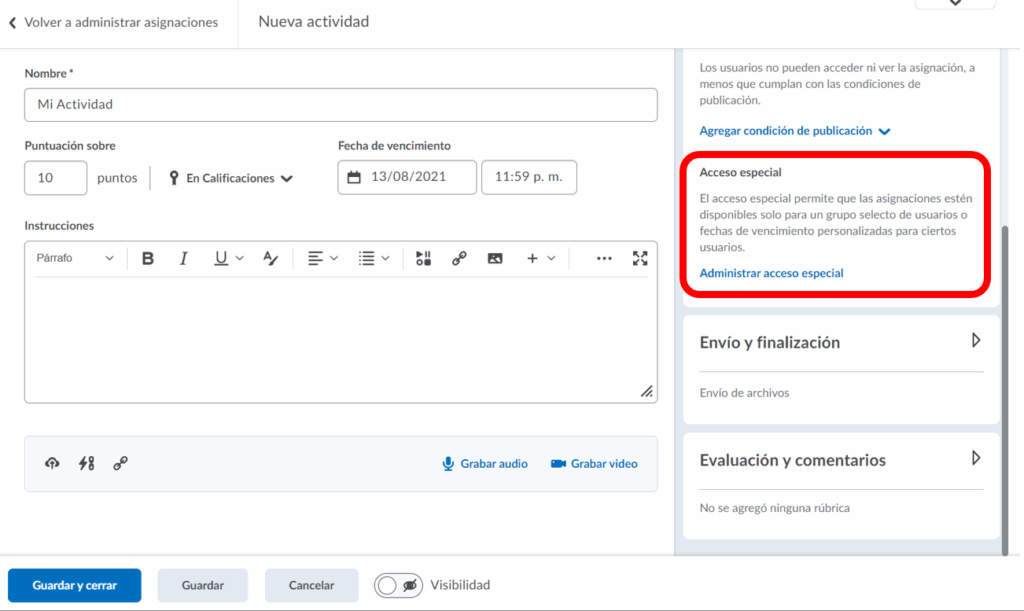This screenshot has height=611, width=1024.
Task: Switch the editor to fullscreen mode
Action: click(640, 258)
